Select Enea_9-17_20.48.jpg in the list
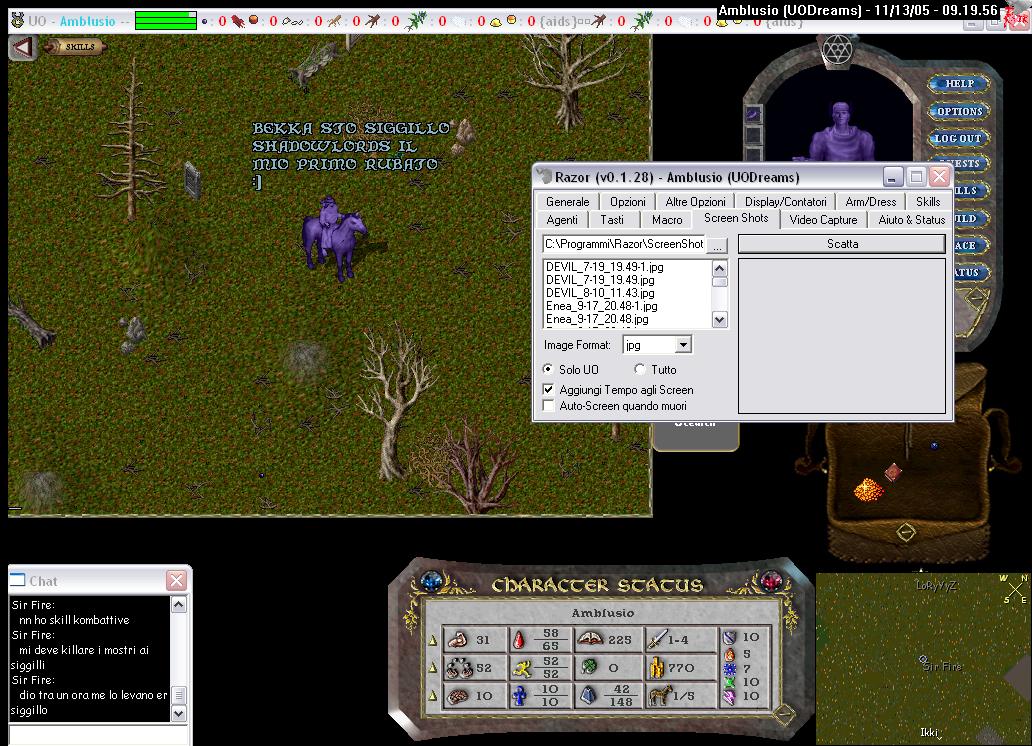The width and height of the screenshot is (1032, 746). pyautogui.click(x=597, y=319)
